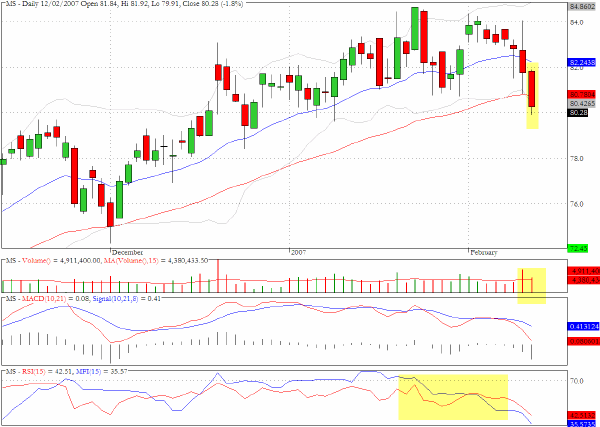Click the red 4,911,40 volume value tag
This screenshot has width=600, height=427.
(x=584, y=271)
